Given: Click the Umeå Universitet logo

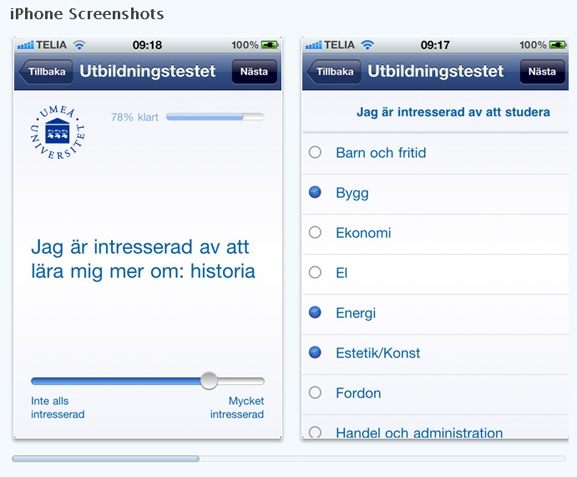Looking at the screenshot, I should 57,132.
